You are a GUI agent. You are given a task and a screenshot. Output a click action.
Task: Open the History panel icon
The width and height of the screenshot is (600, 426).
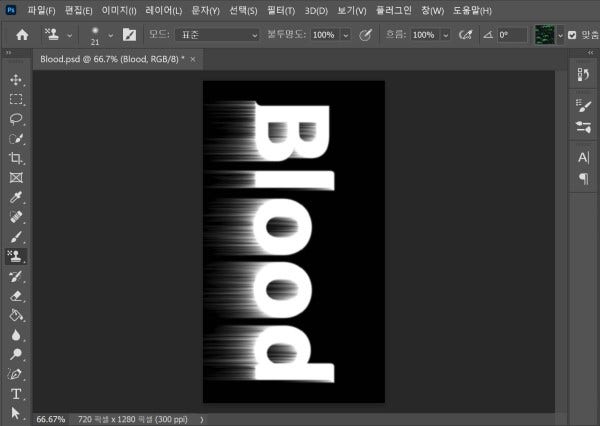tap(583, 74)
